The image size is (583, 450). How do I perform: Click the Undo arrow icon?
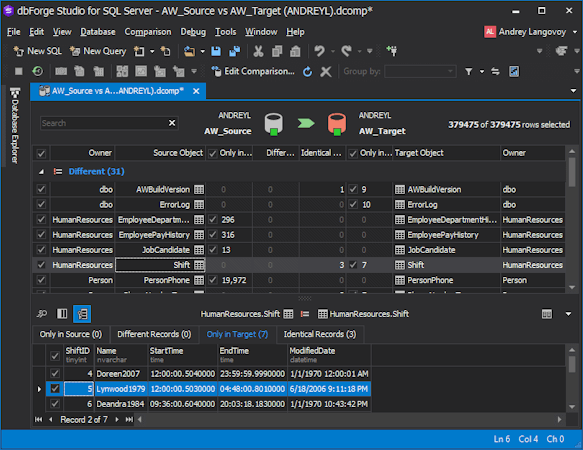319,51
